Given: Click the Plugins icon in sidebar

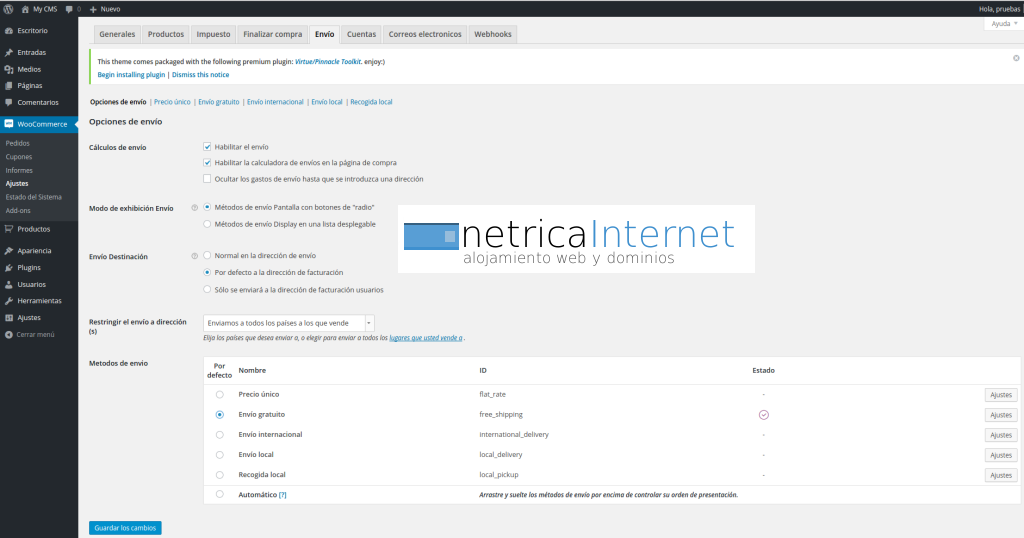Looking at the screenshot, I should coord(9,268).
